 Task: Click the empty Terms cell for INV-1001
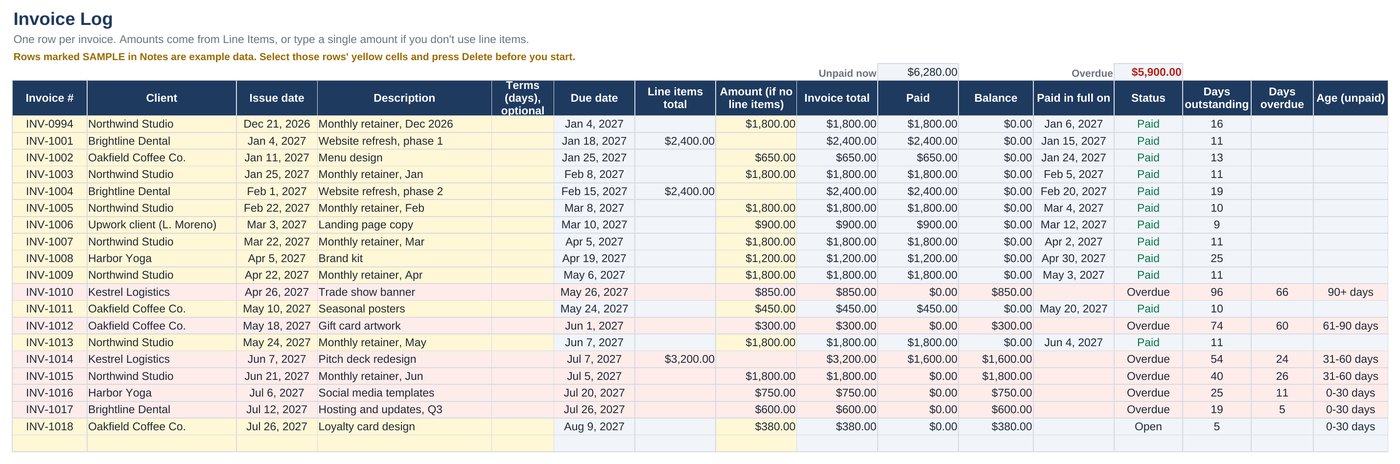pyautogui.click(x=522, y=141)
